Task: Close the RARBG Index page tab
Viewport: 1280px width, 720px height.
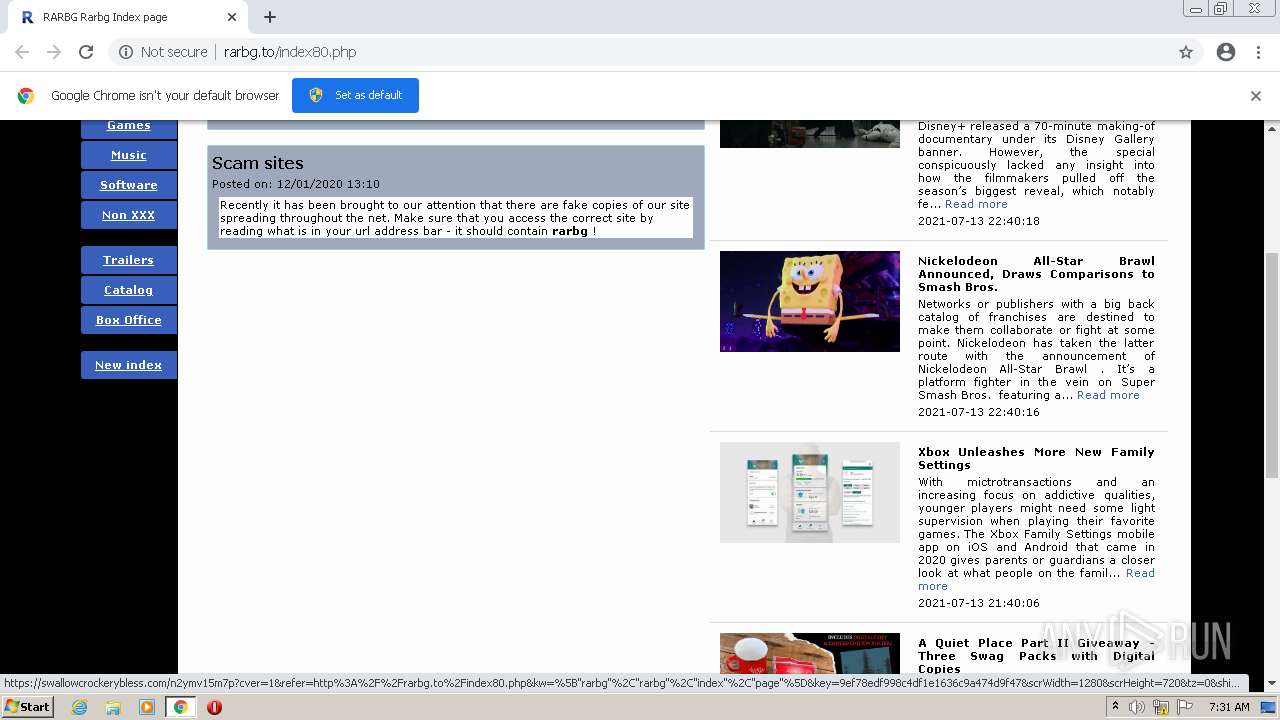Action: 231,17
